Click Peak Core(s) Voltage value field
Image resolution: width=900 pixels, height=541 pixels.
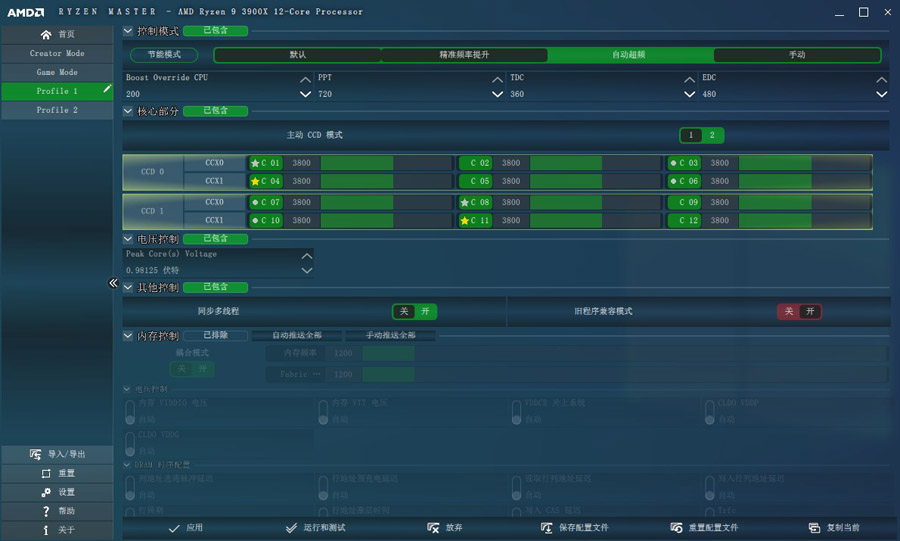(x=212, y=270)
